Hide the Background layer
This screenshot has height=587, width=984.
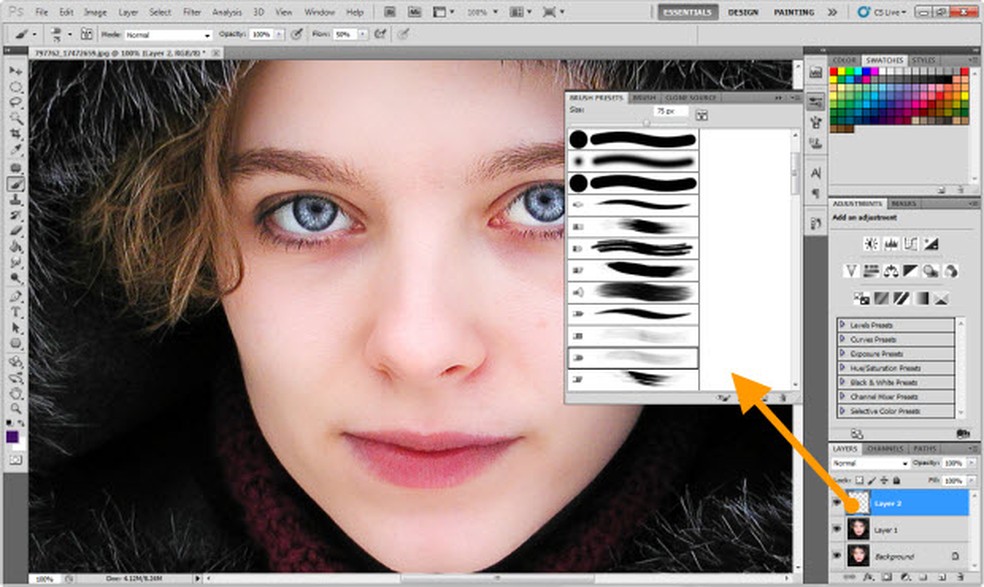[x=837, y=556]
